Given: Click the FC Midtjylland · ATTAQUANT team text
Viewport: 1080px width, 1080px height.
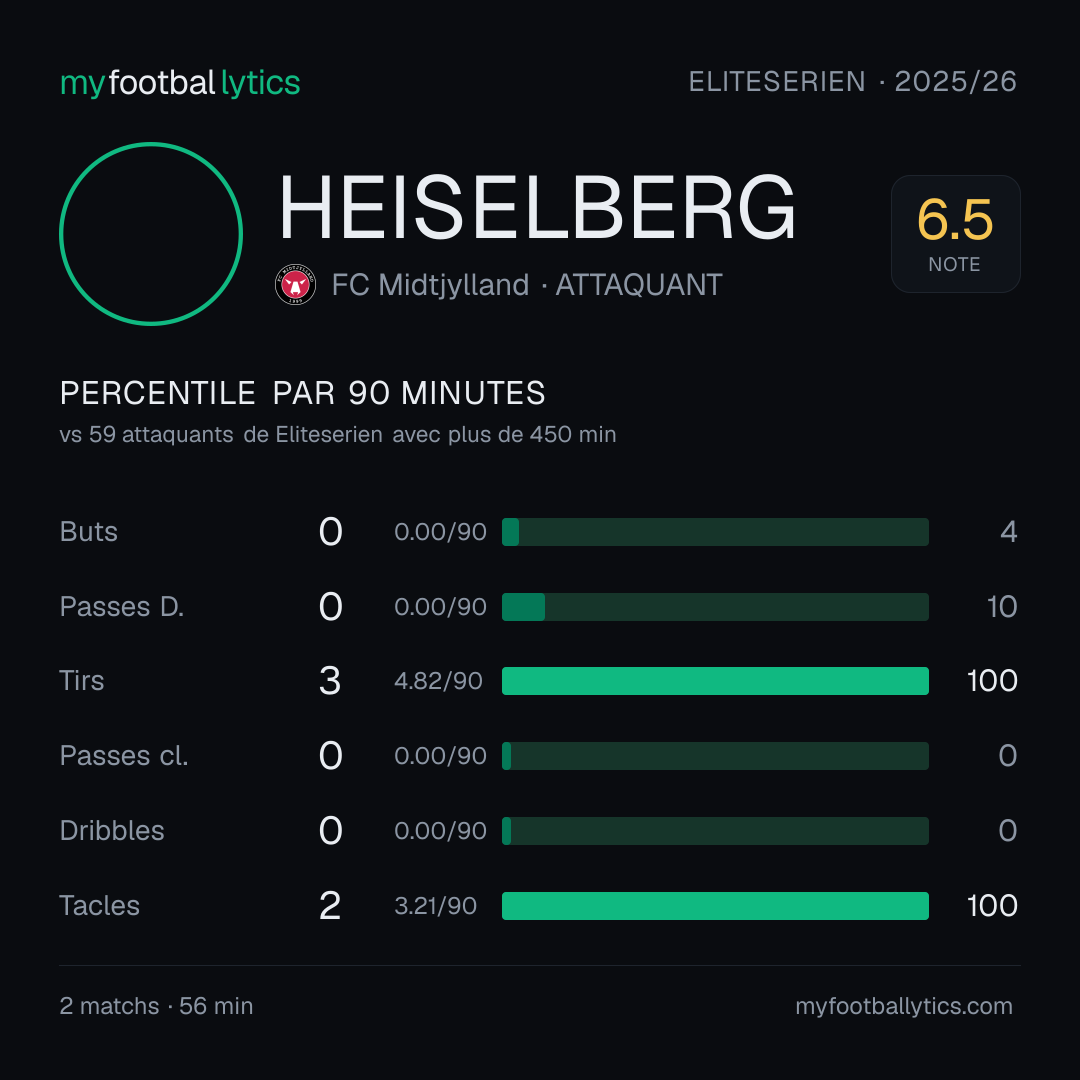Looking at the screenshot, I should point(527,285).
